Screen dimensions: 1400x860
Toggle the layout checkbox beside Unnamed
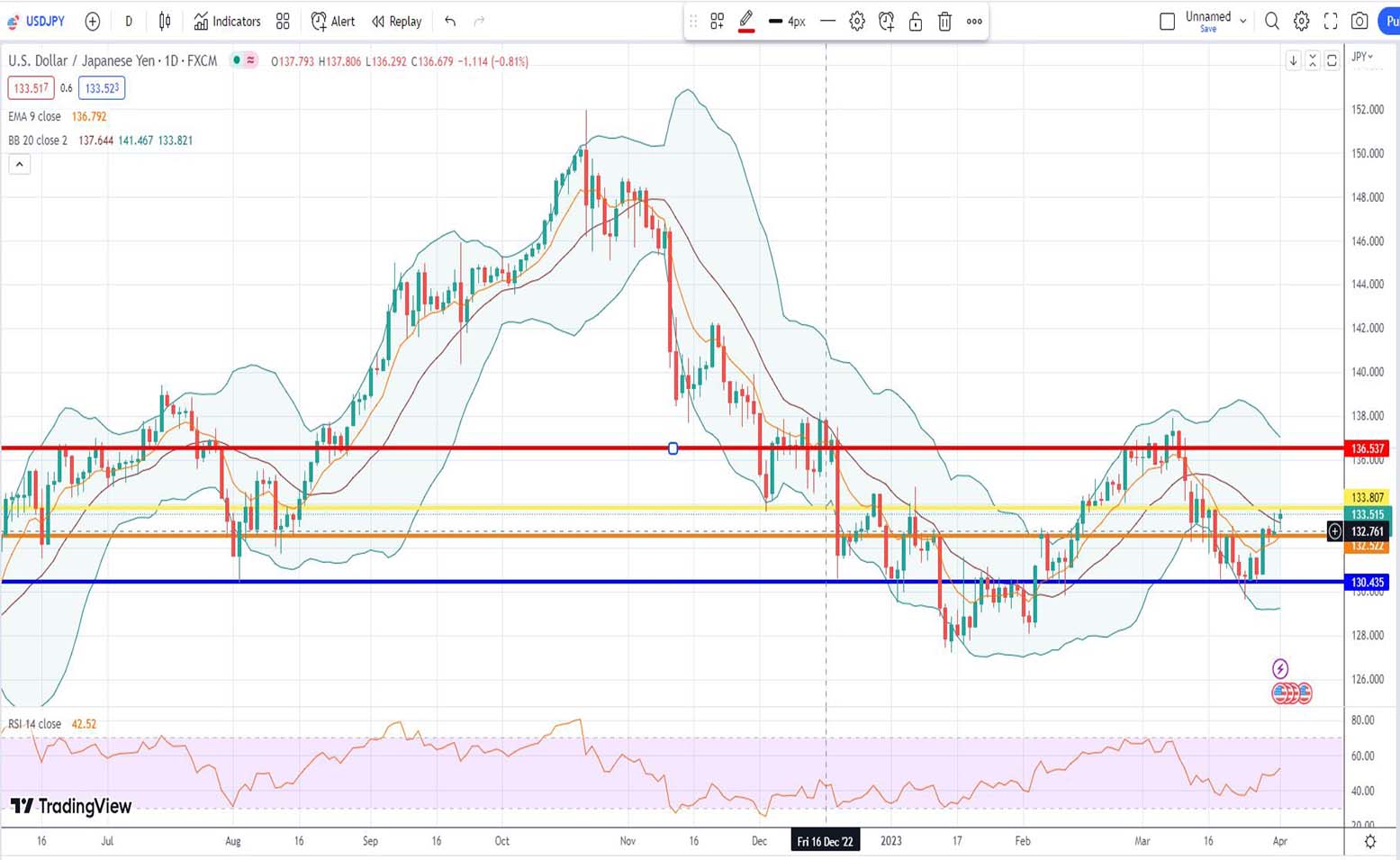click(1167, 21)
